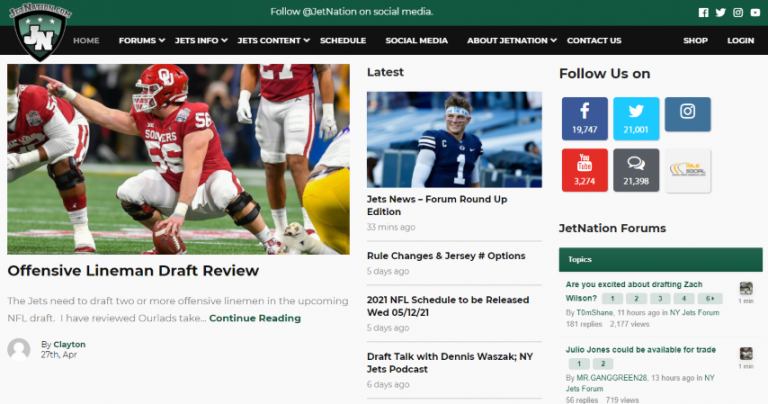This screenshot has width=768, height=404.
Task: Click the Continue Reading link
Action: 254,318
